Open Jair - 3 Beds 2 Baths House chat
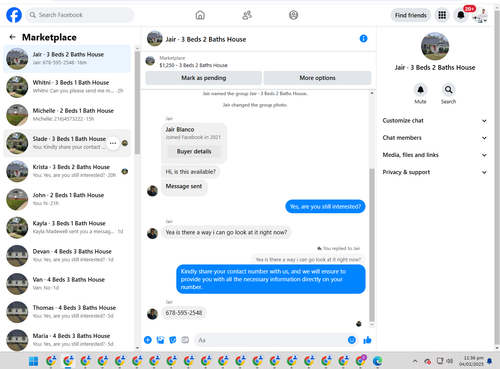Image resolution: width=500 pixels, height=369 pixels. pos(67,59)
